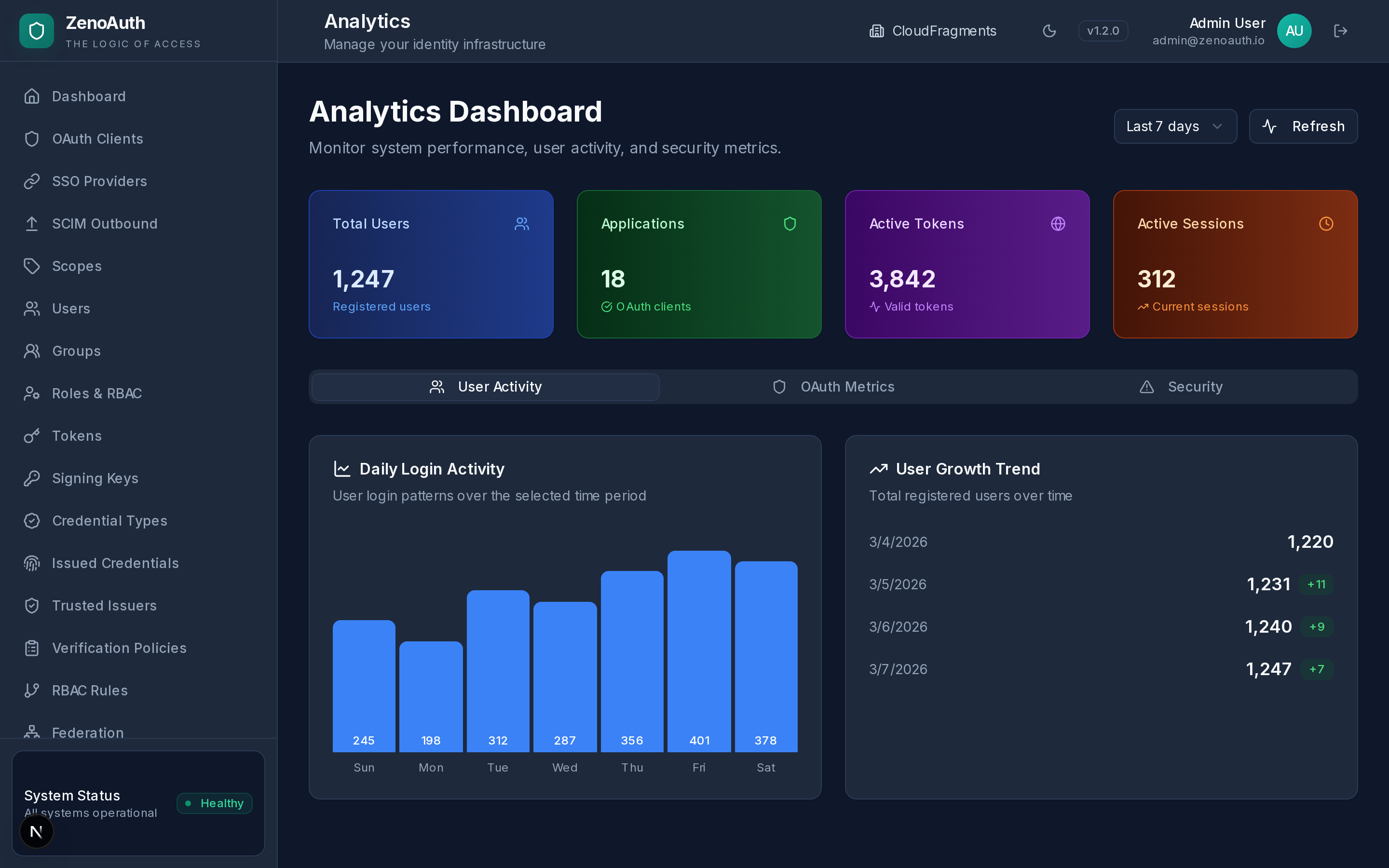Expand the CloudFragments organization selector

932,30
